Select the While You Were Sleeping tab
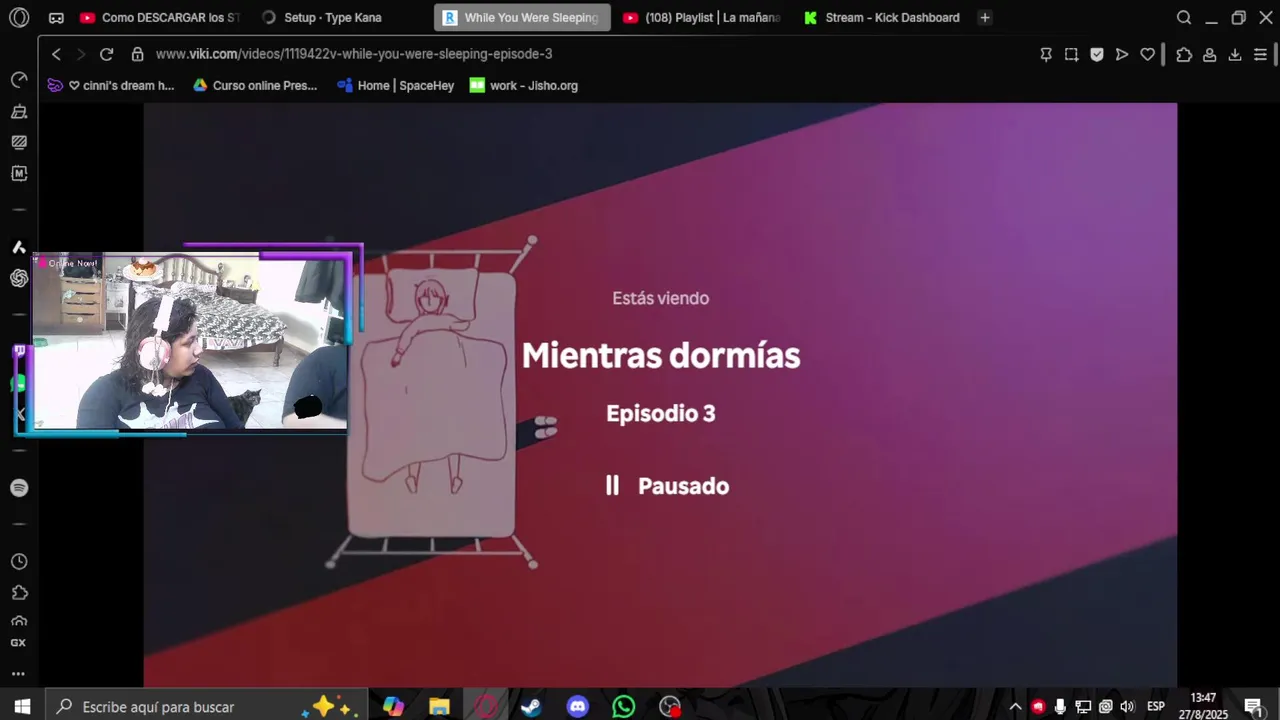1280x720 pixels. (x=522, y=18)
